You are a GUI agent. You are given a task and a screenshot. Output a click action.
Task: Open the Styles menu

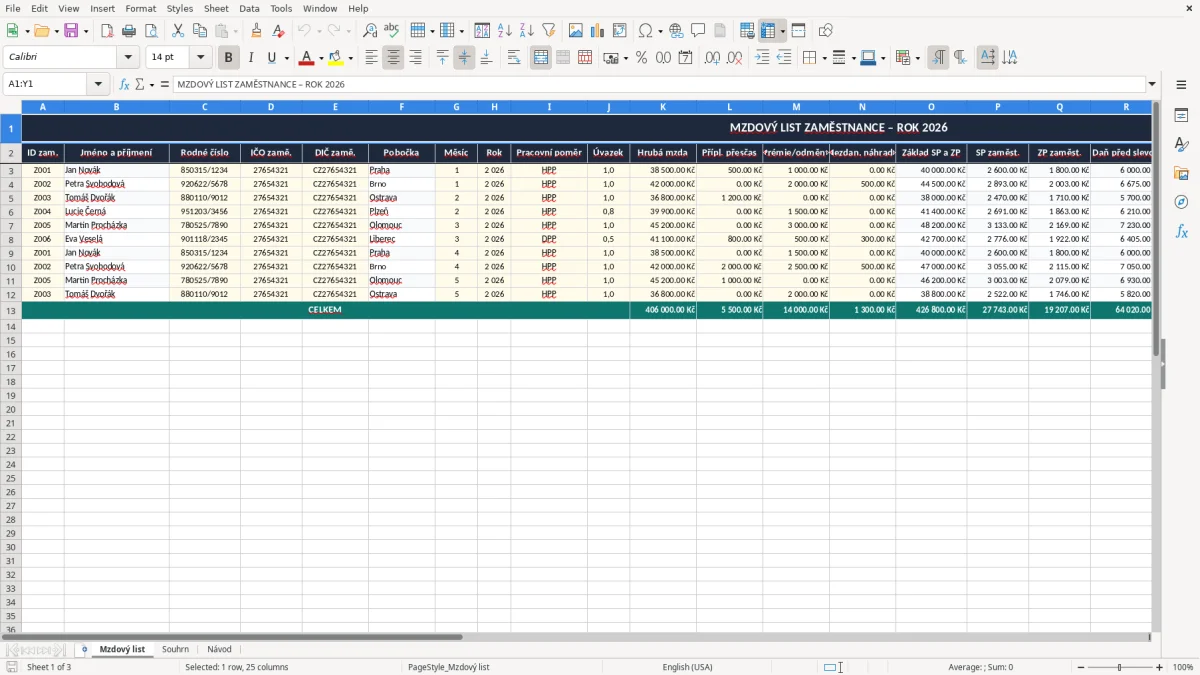click(180, 8)
